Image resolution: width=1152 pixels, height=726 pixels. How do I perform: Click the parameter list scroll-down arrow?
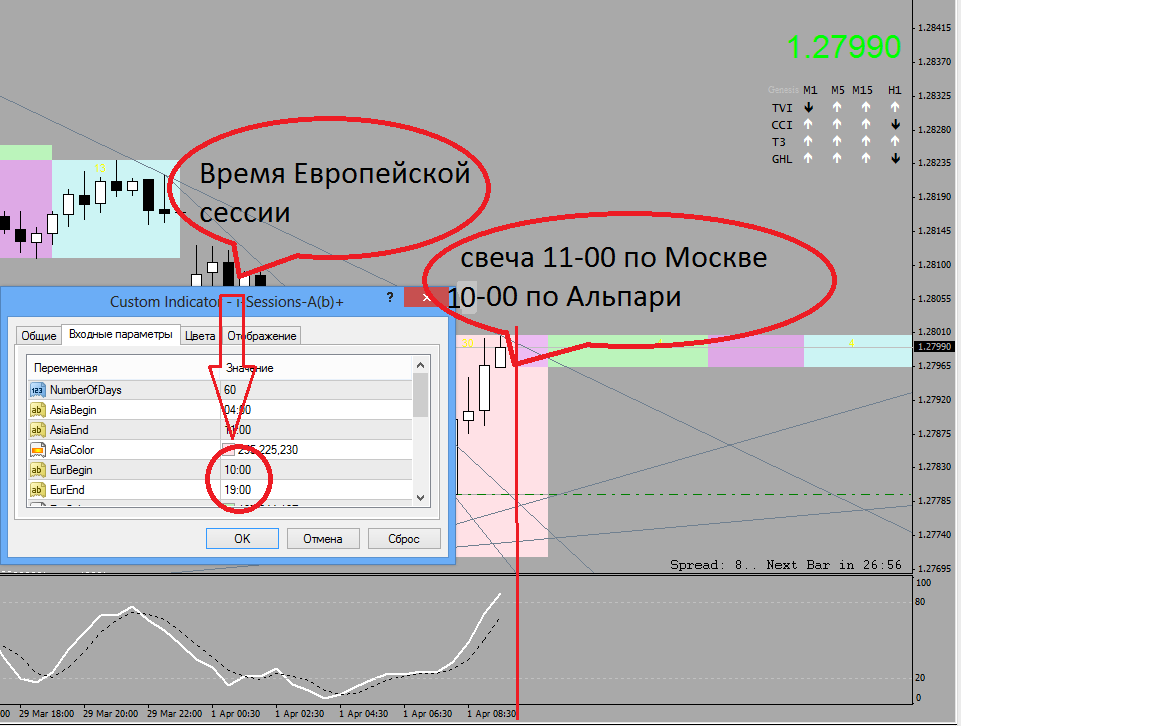[x=420, y=497]
